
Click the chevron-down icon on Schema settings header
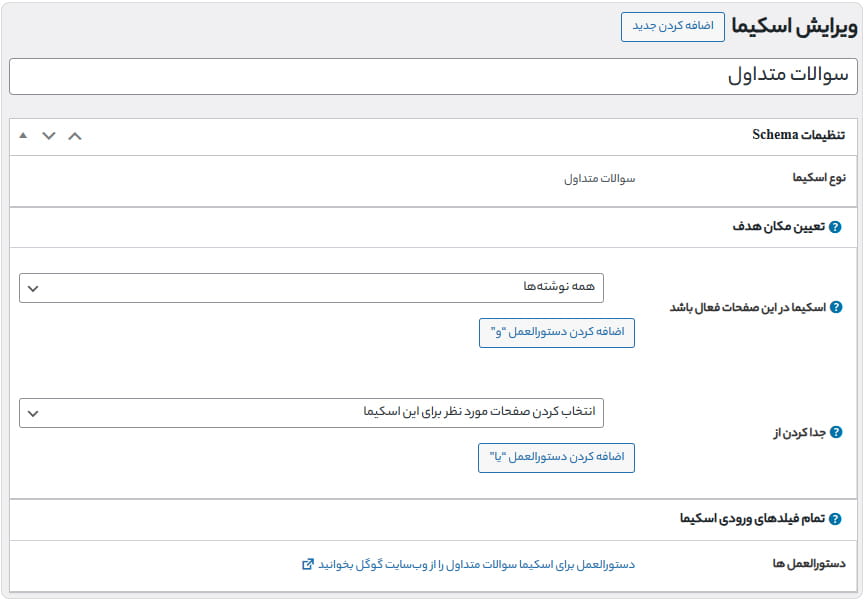[x=49, y=135]
